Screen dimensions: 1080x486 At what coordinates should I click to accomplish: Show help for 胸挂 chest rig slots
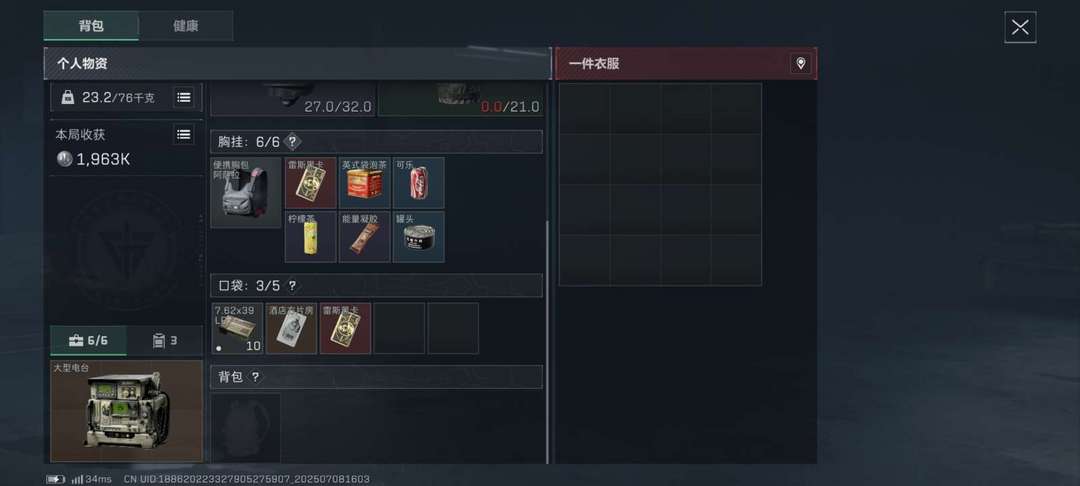click(x=292, y=142)
